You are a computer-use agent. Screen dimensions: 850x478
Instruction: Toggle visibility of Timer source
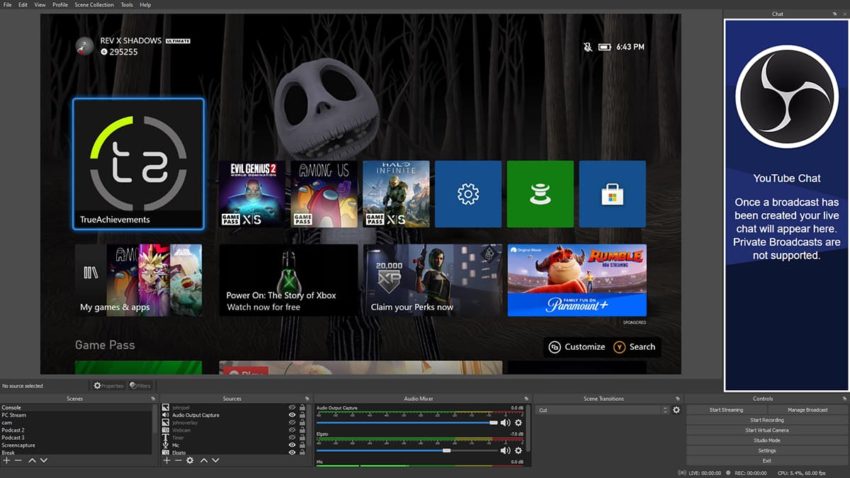pyautogui.click(x=292, y=438)
